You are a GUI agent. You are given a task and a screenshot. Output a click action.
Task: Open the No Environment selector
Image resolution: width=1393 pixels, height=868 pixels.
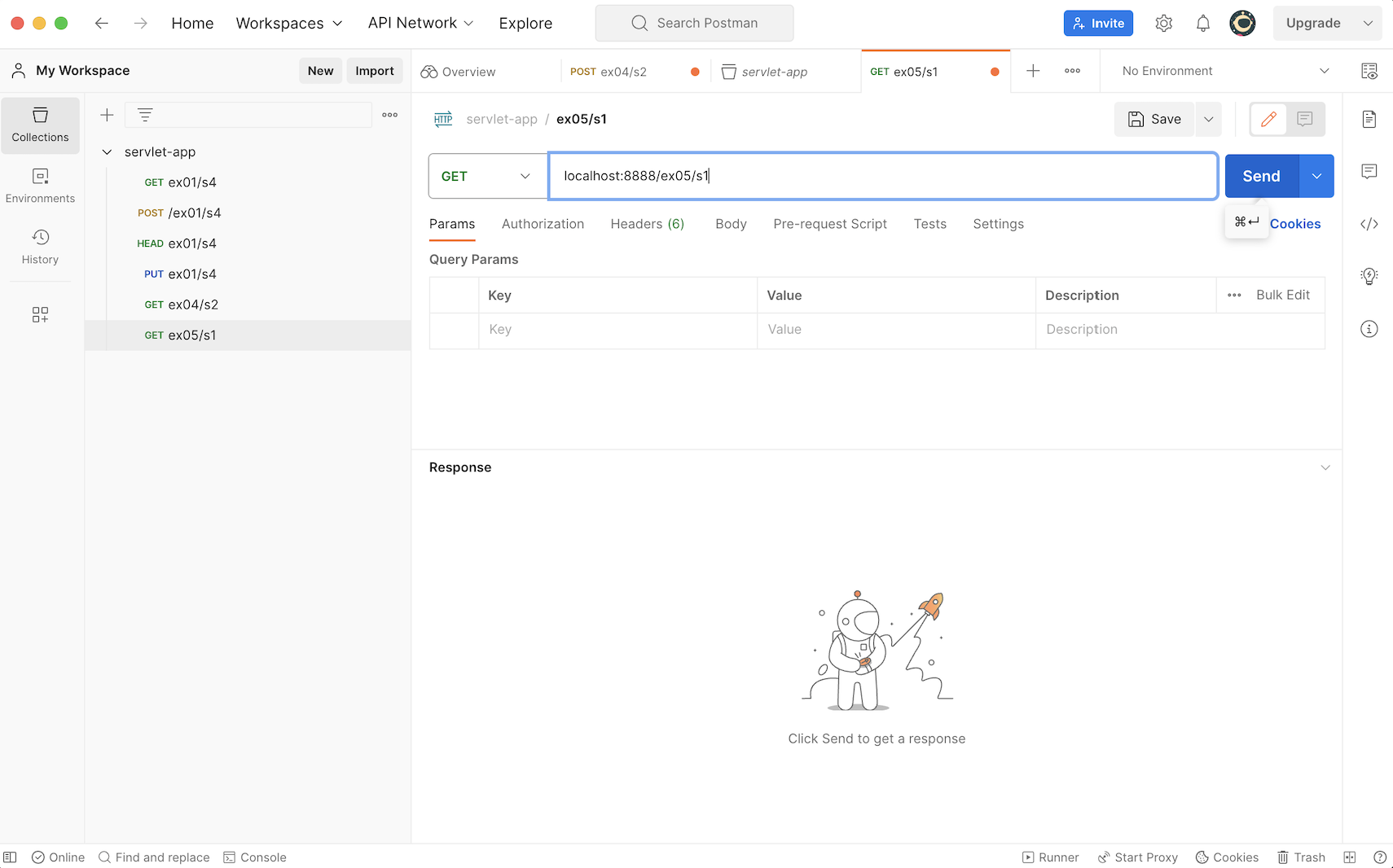tap(1225, 71)
